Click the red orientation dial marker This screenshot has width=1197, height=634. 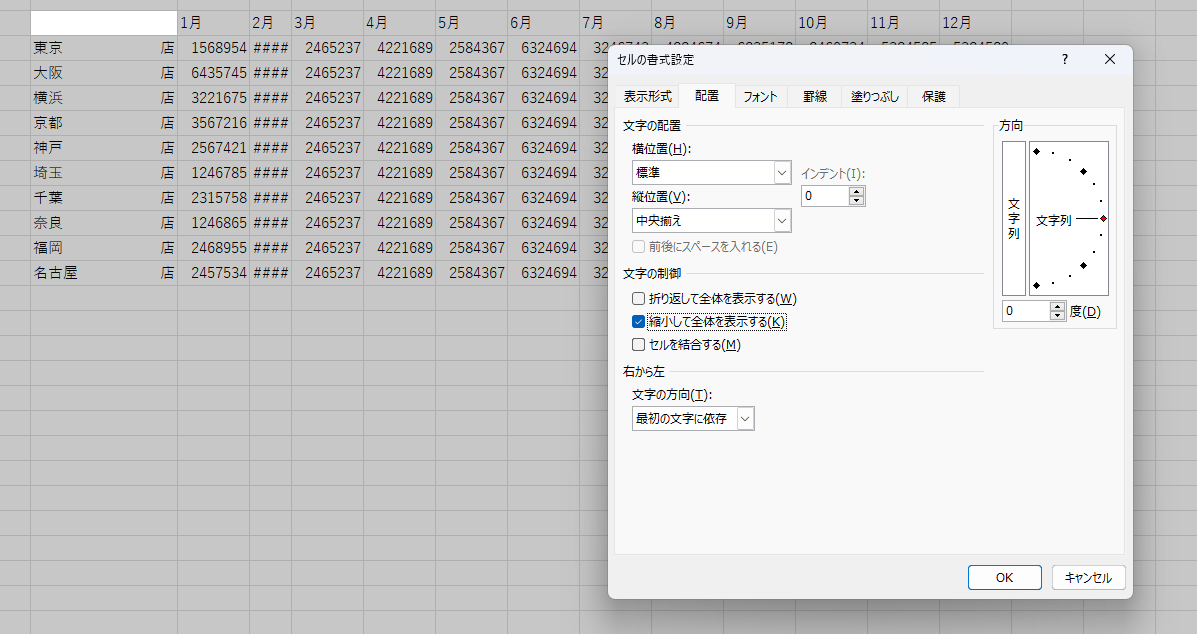click(1103, 218)
